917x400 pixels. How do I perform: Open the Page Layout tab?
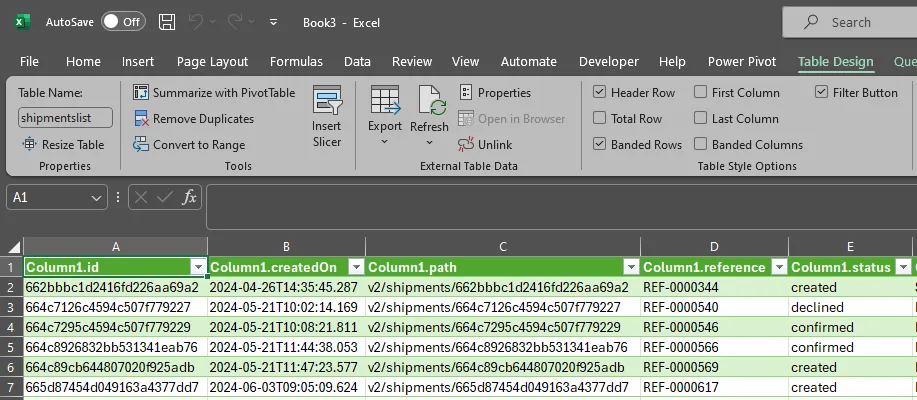[x=212, y=61]
